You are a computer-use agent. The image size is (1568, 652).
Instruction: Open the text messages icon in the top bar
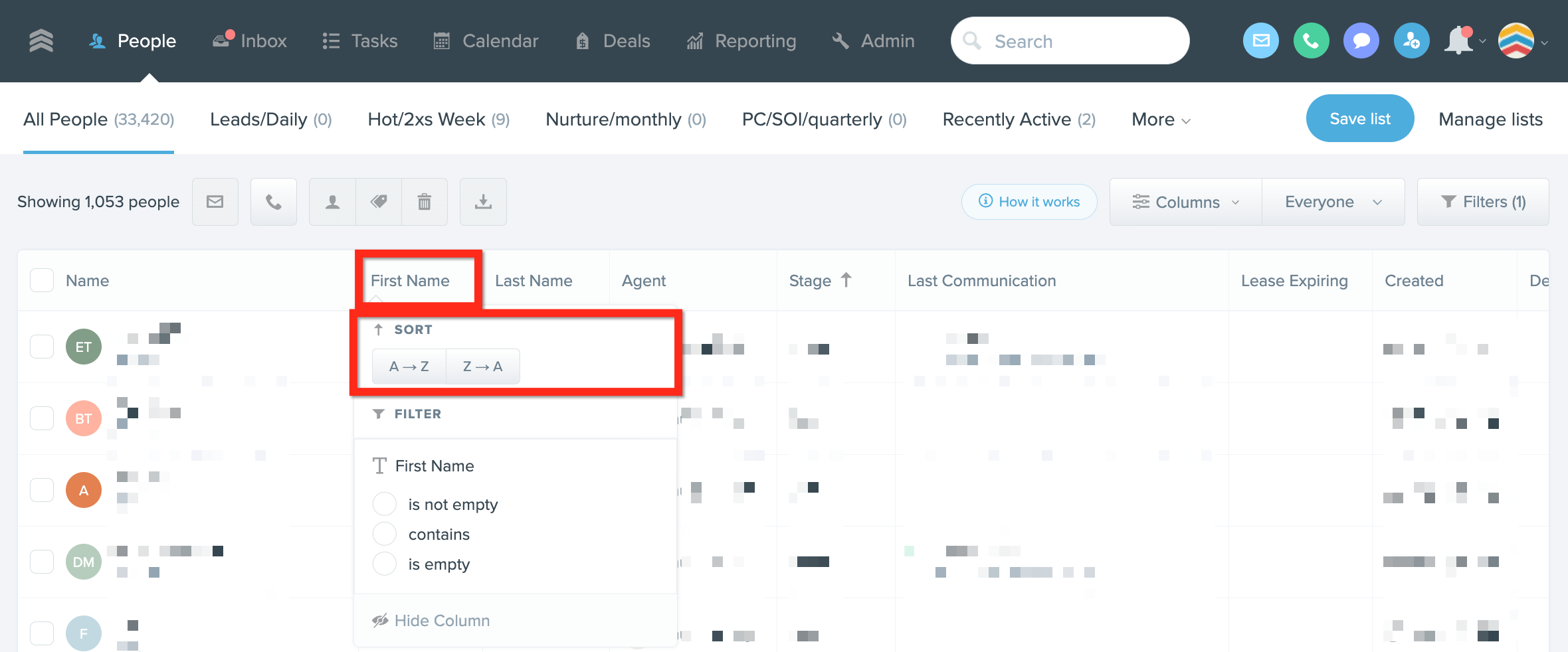tap(1361, 40)
